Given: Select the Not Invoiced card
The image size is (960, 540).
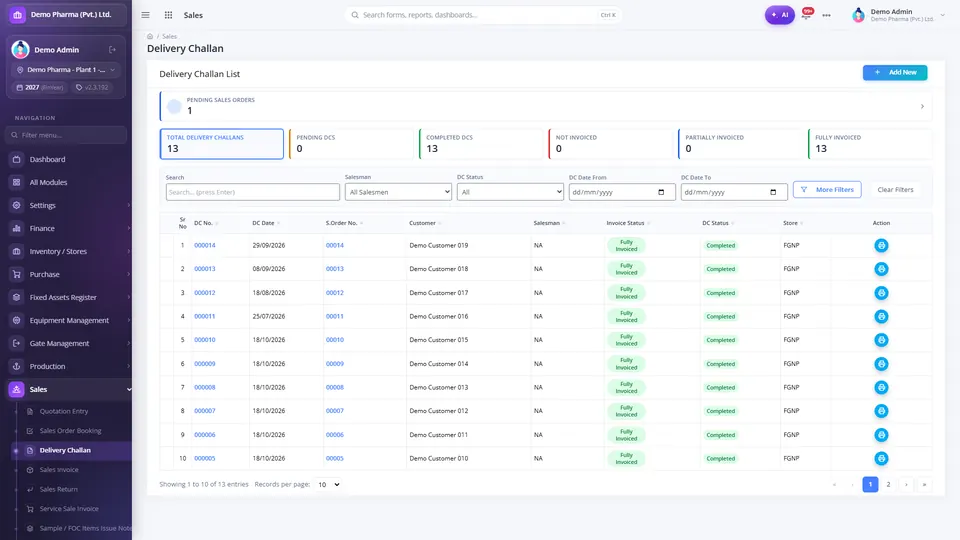Looking at the screenshot, I should [611, 144].
